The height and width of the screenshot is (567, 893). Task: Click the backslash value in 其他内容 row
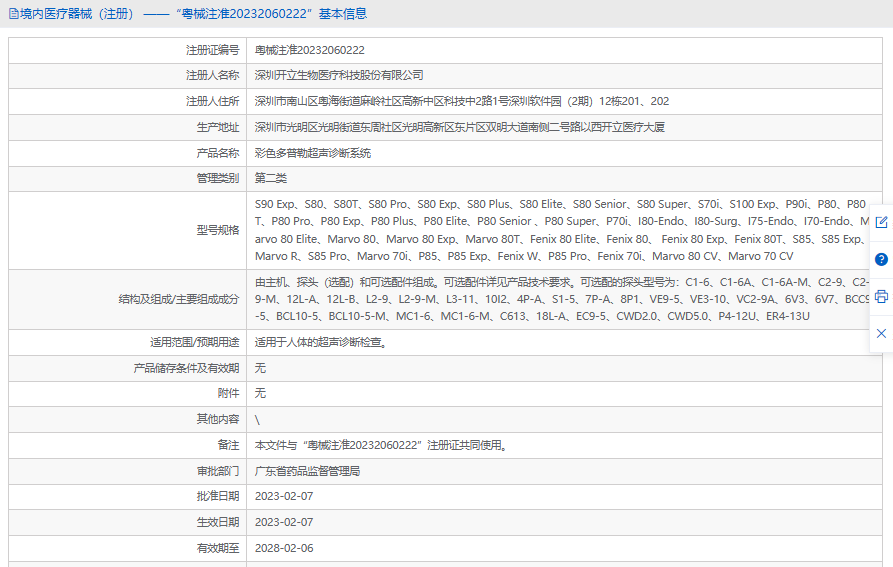[257, 420]
